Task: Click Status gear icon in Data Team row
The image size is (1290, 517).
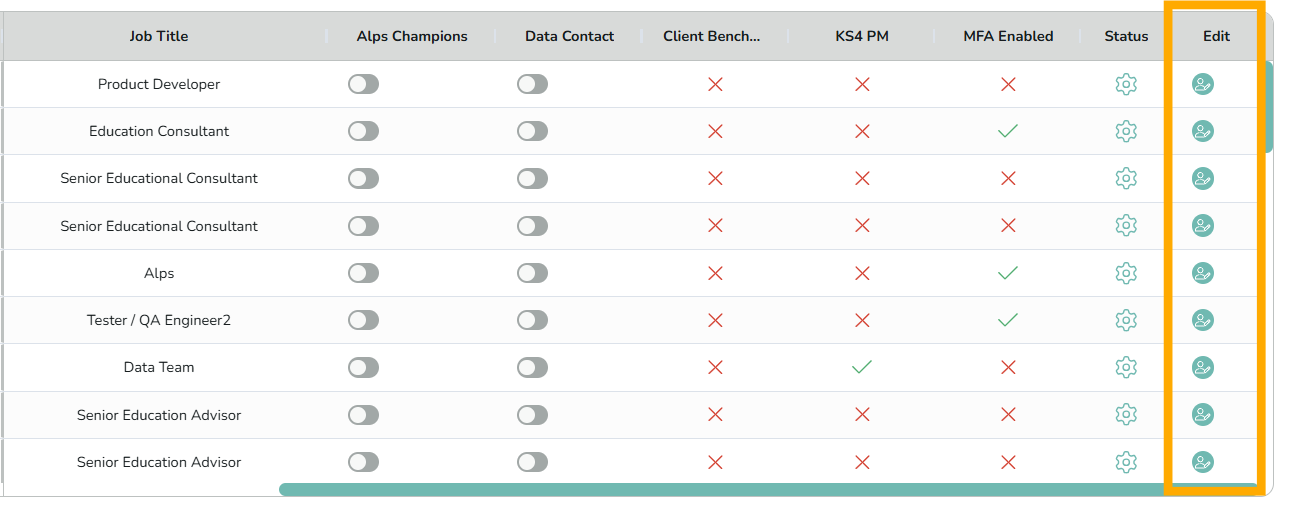Action: (1126, 367)
